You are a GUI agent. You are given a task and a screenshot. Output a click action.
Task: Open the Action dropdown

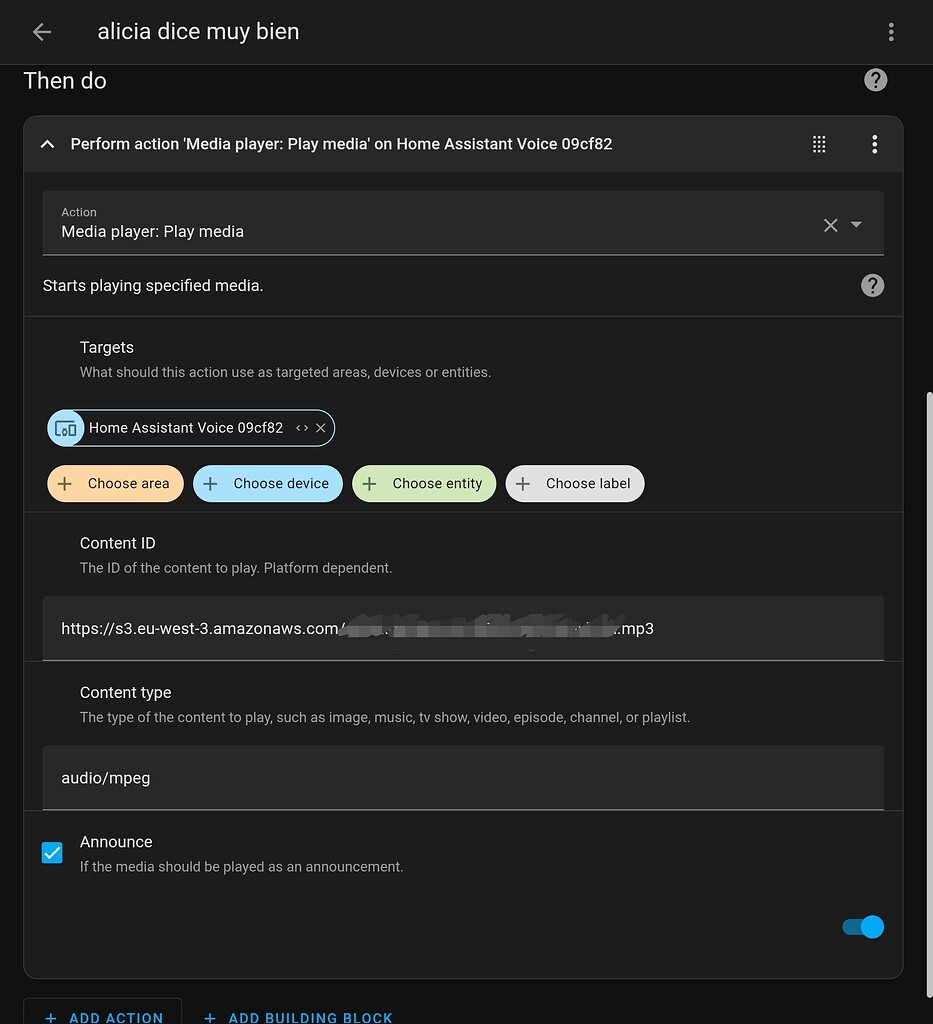click(855, 225)
